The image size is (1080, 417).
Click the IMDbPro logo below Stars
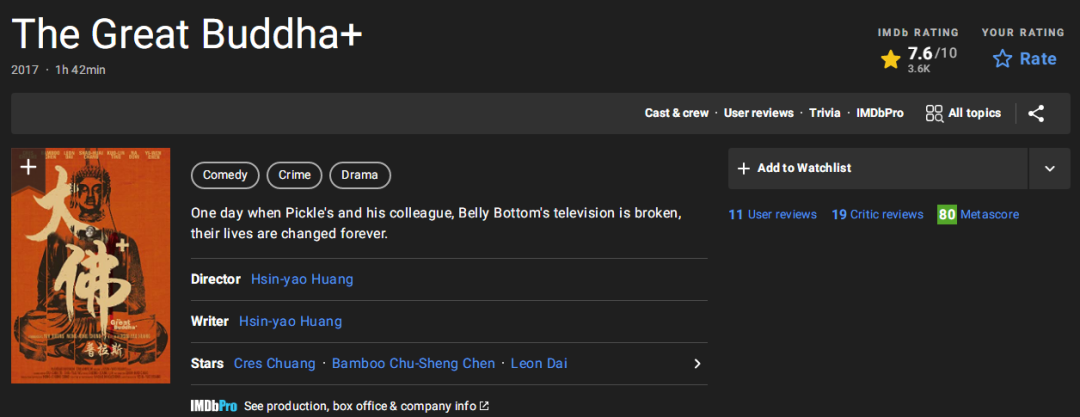point(213,406)
